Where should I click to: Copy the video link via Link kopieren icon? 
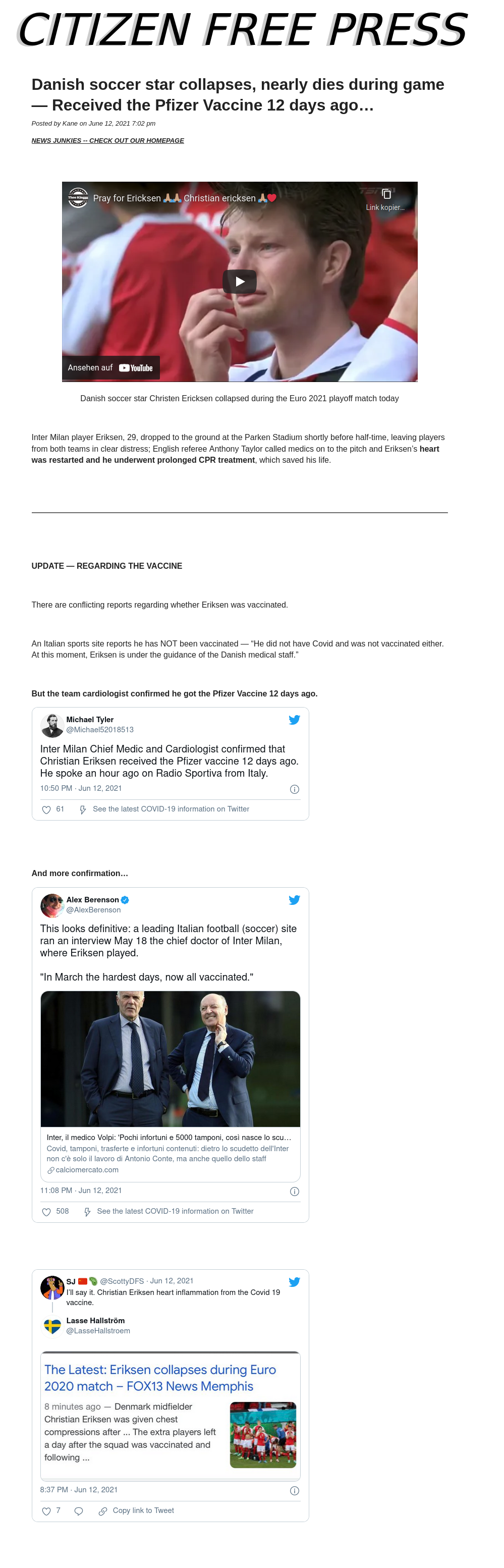(385, 195)
